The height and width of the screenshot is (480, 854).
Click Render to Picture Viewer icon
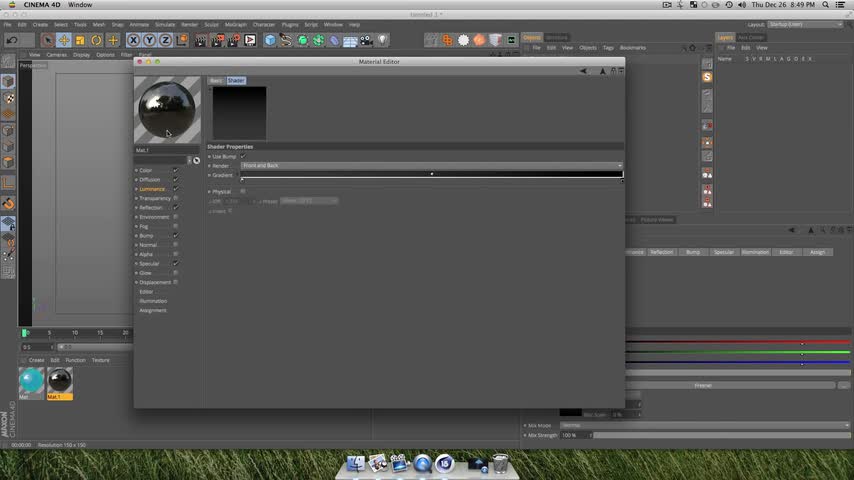point(217,40)
